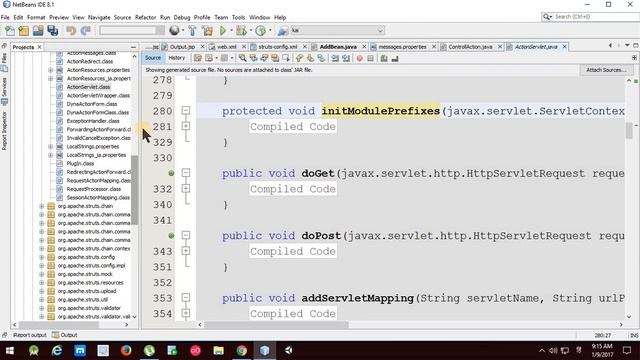Click the Debug Project toolbar icon
640x360 pixels.
tap(241, 31)
